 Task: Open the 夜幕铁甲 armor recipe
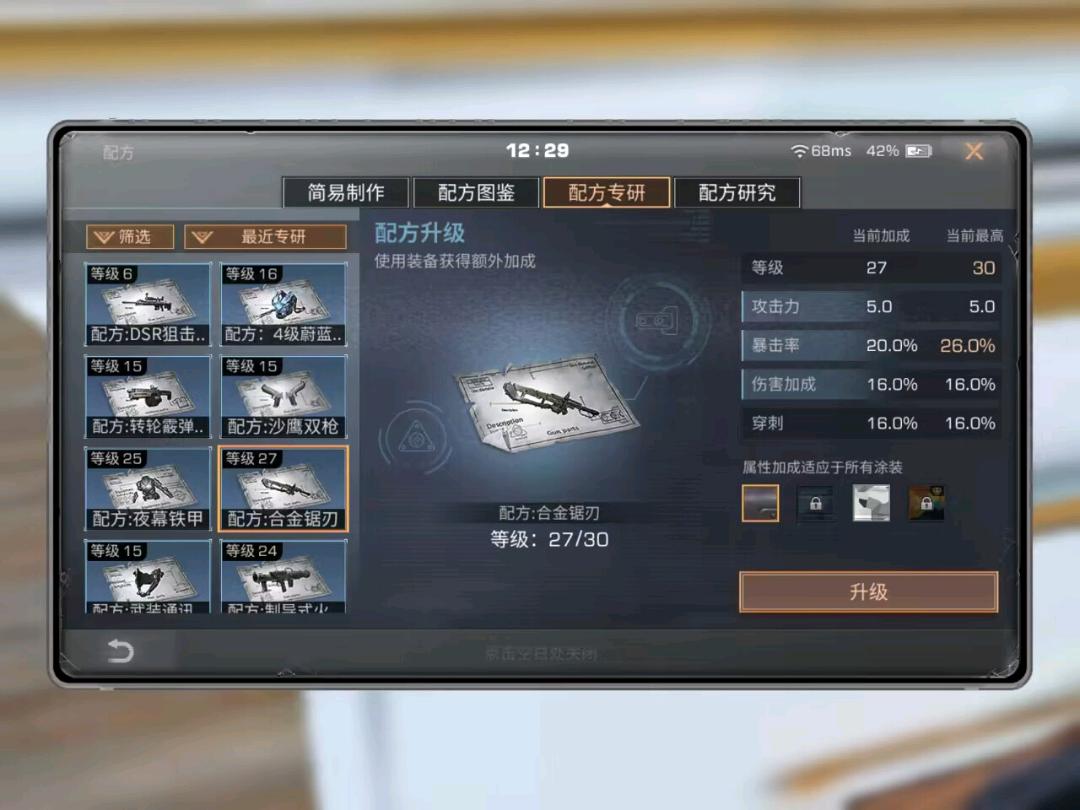coord(147,489)
